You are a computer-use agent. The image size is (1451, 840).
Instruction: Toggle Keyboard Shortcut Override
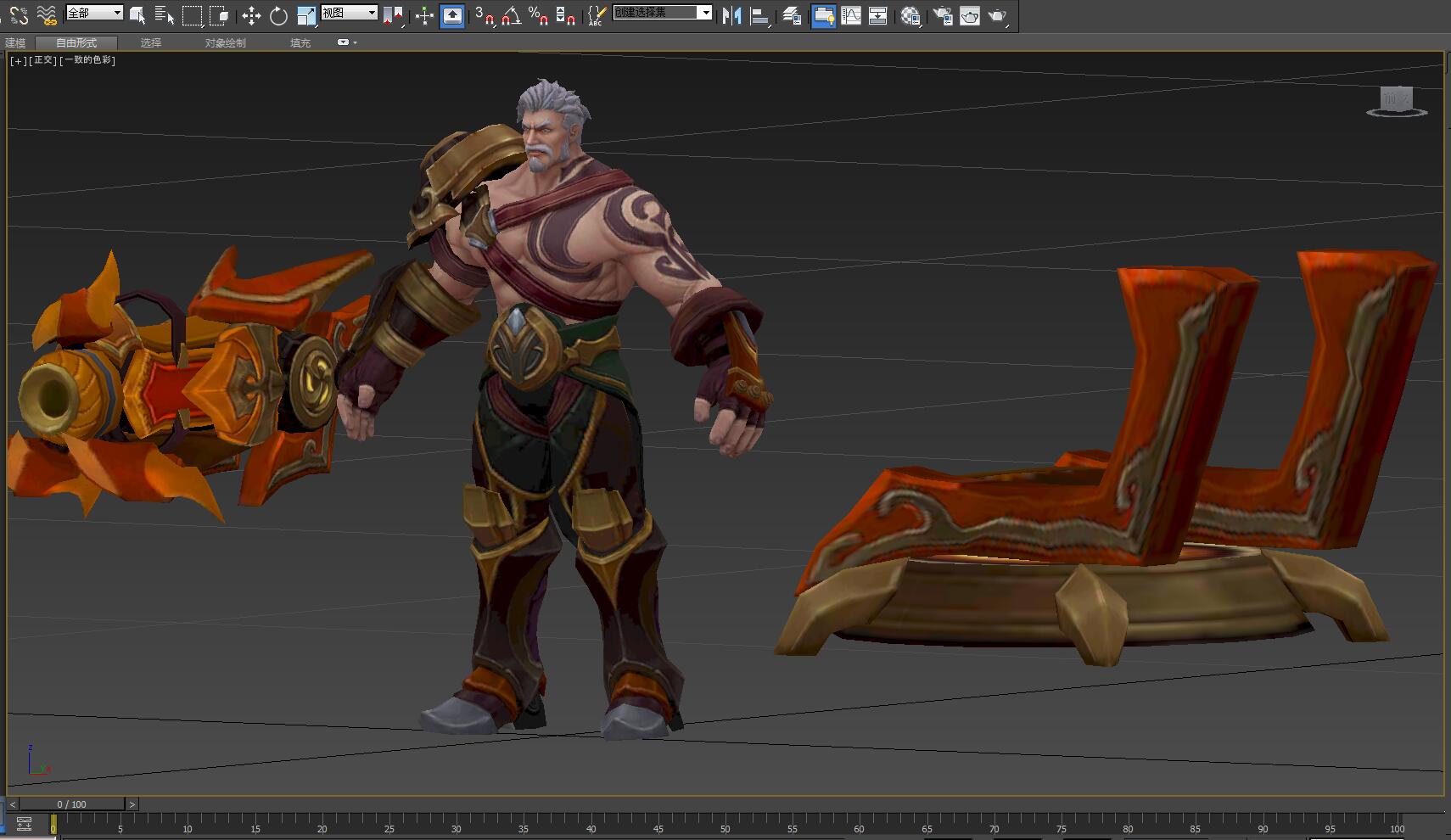451,15
